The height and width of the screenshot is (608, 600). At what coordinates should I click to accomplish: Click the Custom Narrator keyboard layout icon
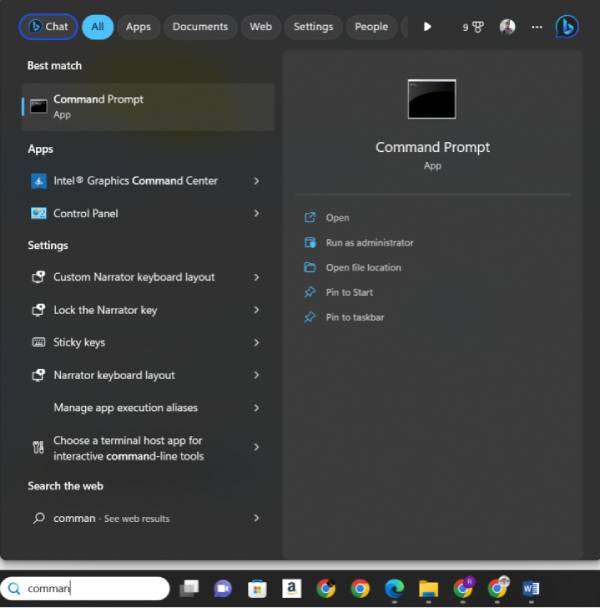(38, 277)
